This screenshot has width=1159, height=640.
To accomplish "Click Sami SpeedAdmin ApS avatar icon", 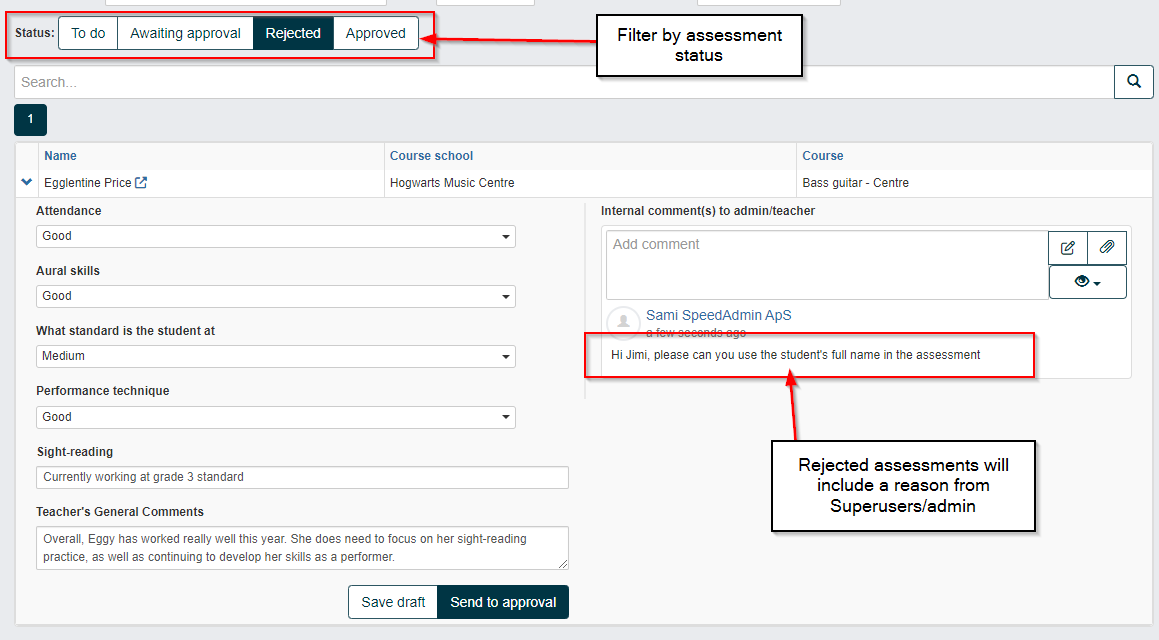I will coord(622,321).
